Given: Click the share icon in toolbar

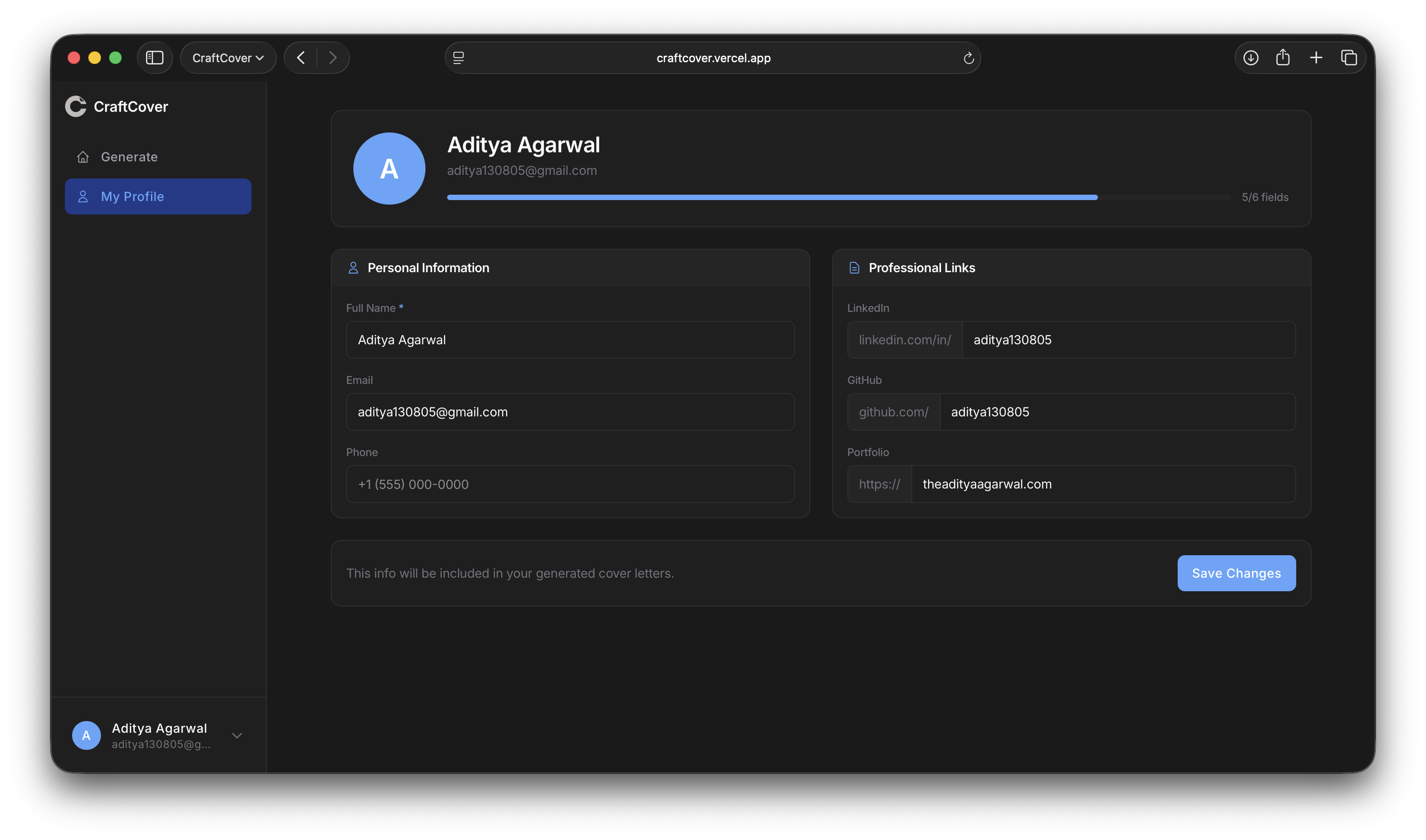Looking at the screenshot, I should coord(1283,58).
